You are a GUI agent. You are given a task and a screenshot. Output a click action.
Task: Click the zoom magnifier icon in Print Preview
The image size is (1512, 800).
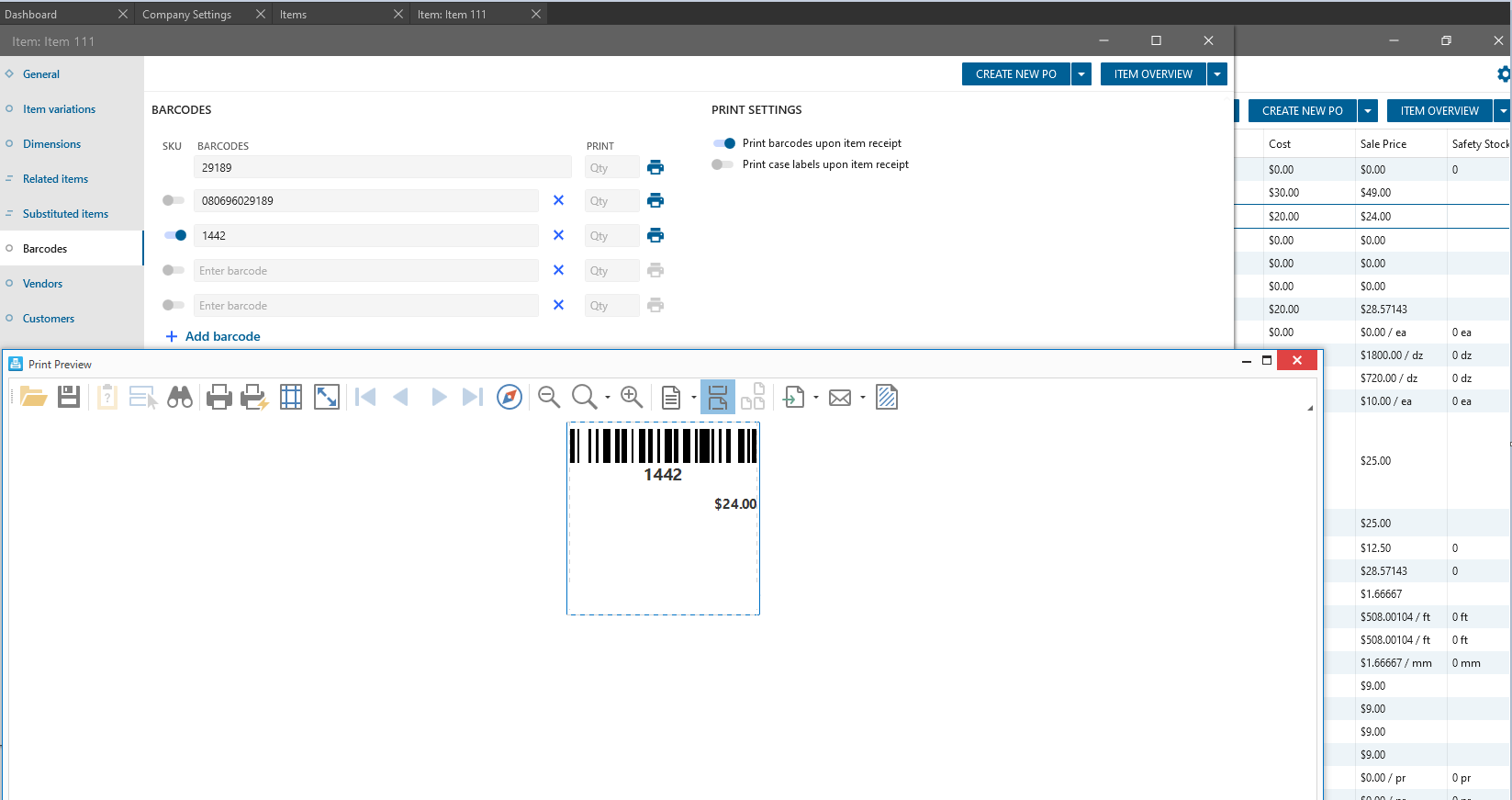pyautogui.click(x=584, y=397)
